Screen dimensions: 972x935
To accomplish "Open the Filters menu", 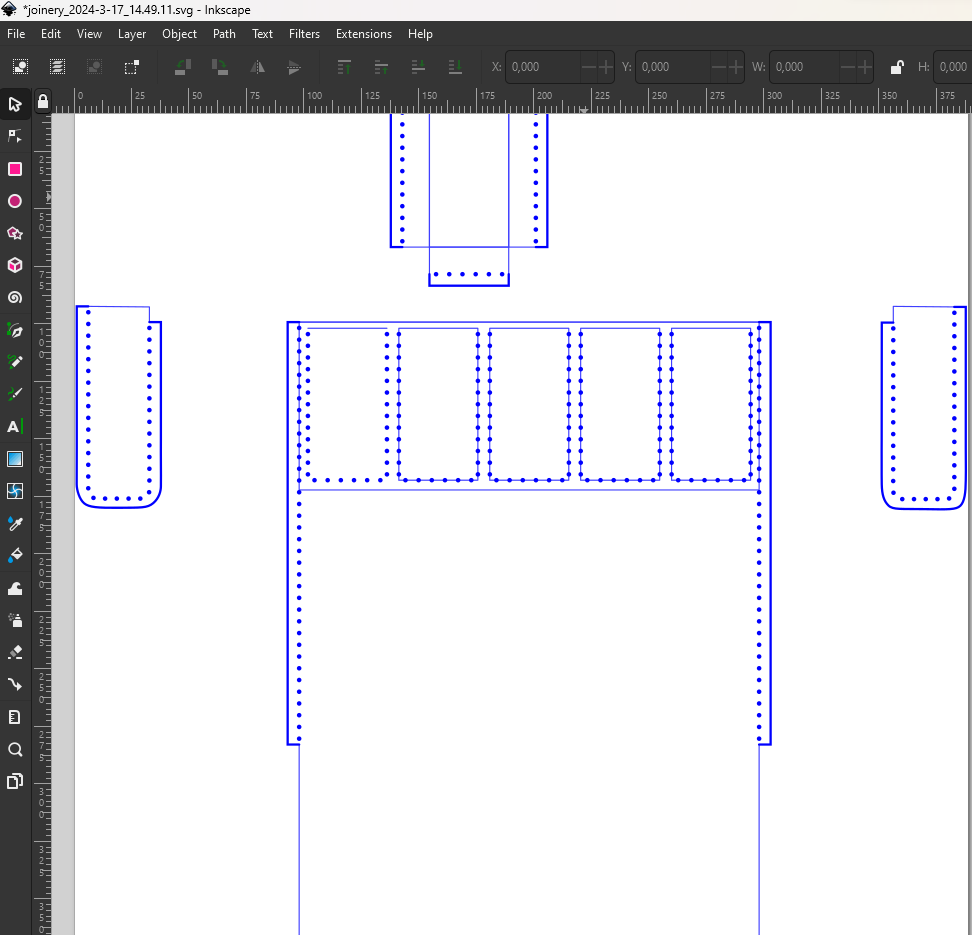I will 304,34.
